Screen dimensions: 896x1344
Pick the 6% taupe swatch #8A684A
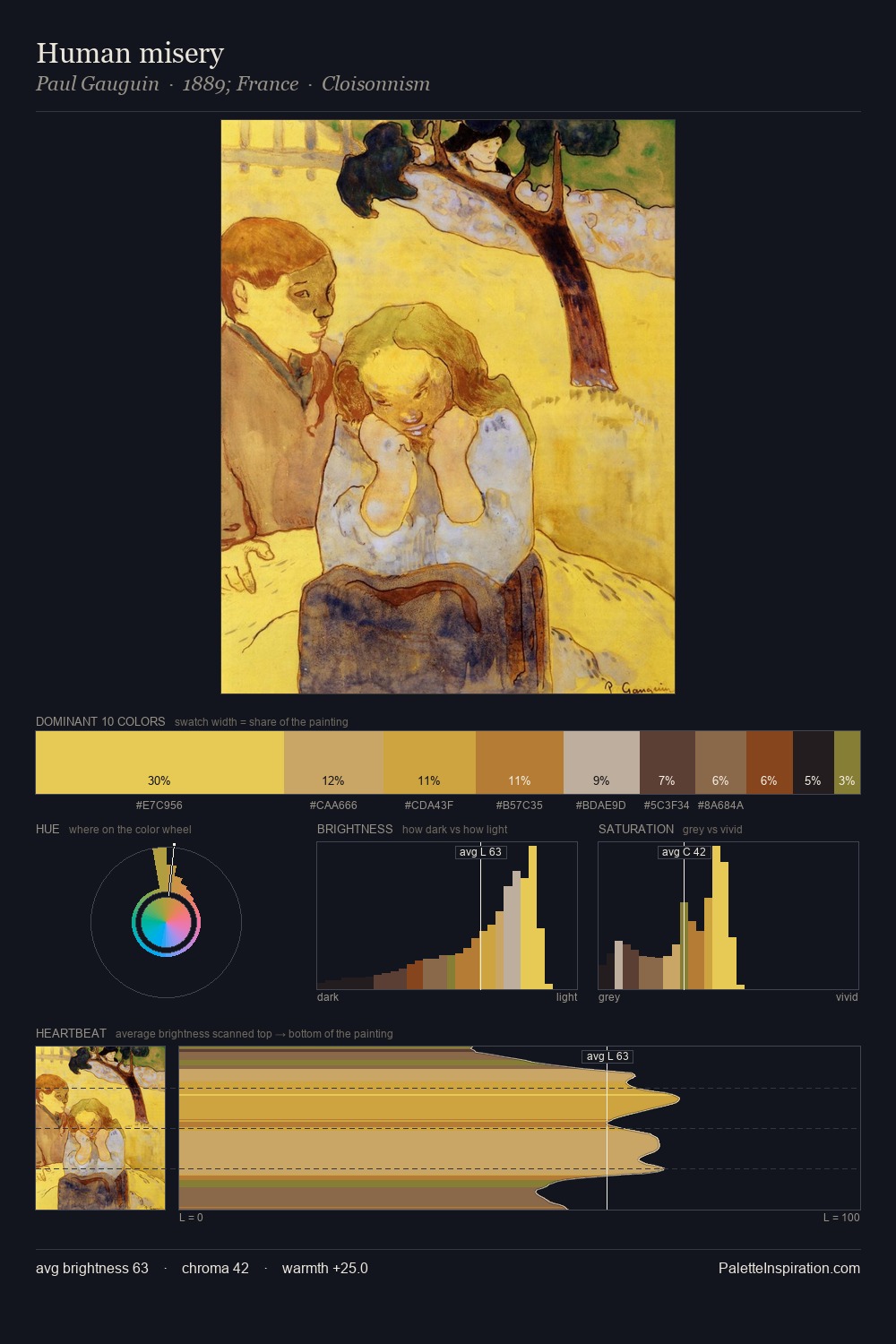pos(720,762)
